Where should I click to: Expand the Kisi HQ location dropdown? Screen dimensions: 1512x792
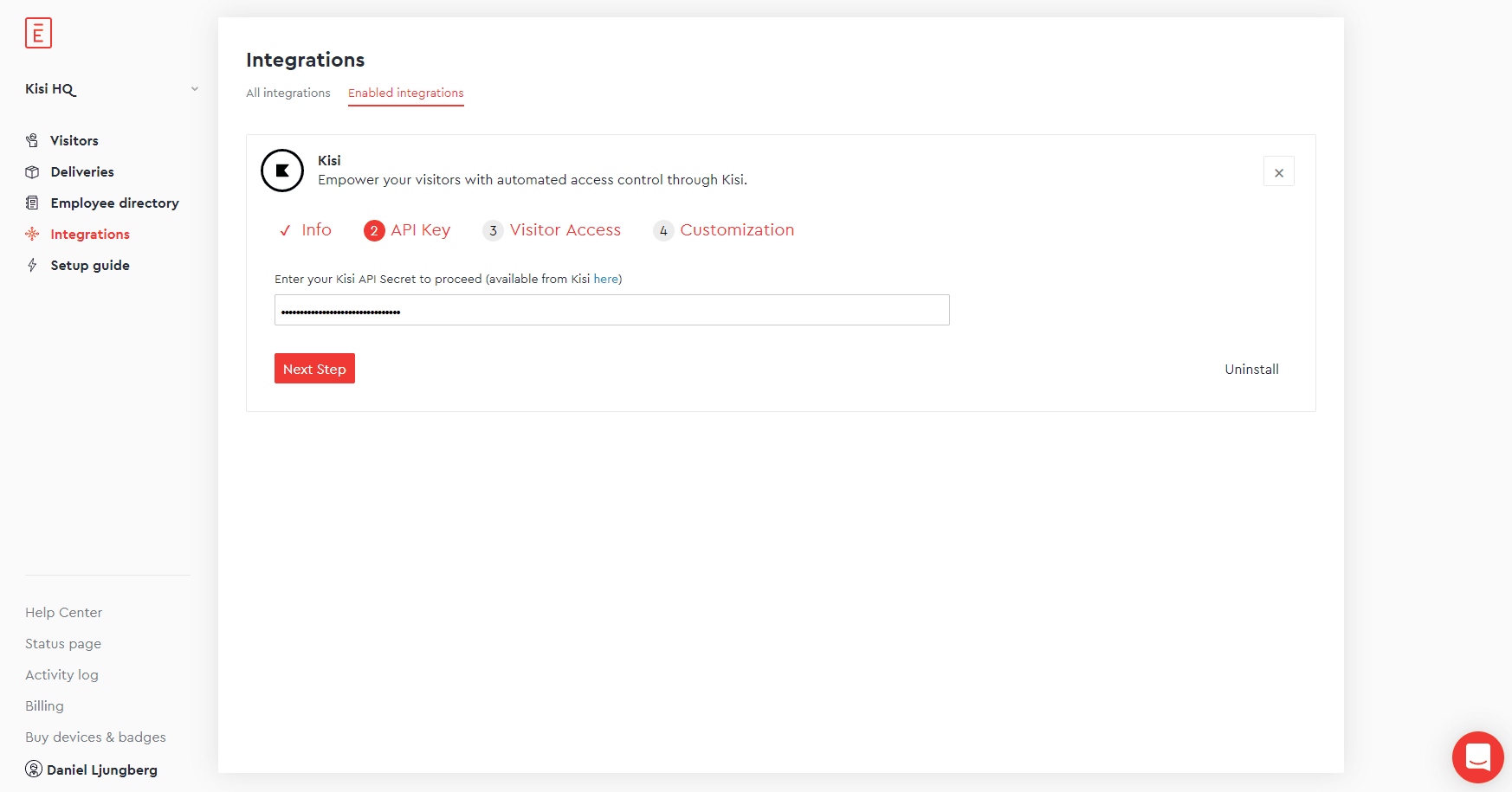[x=195, y=89]
